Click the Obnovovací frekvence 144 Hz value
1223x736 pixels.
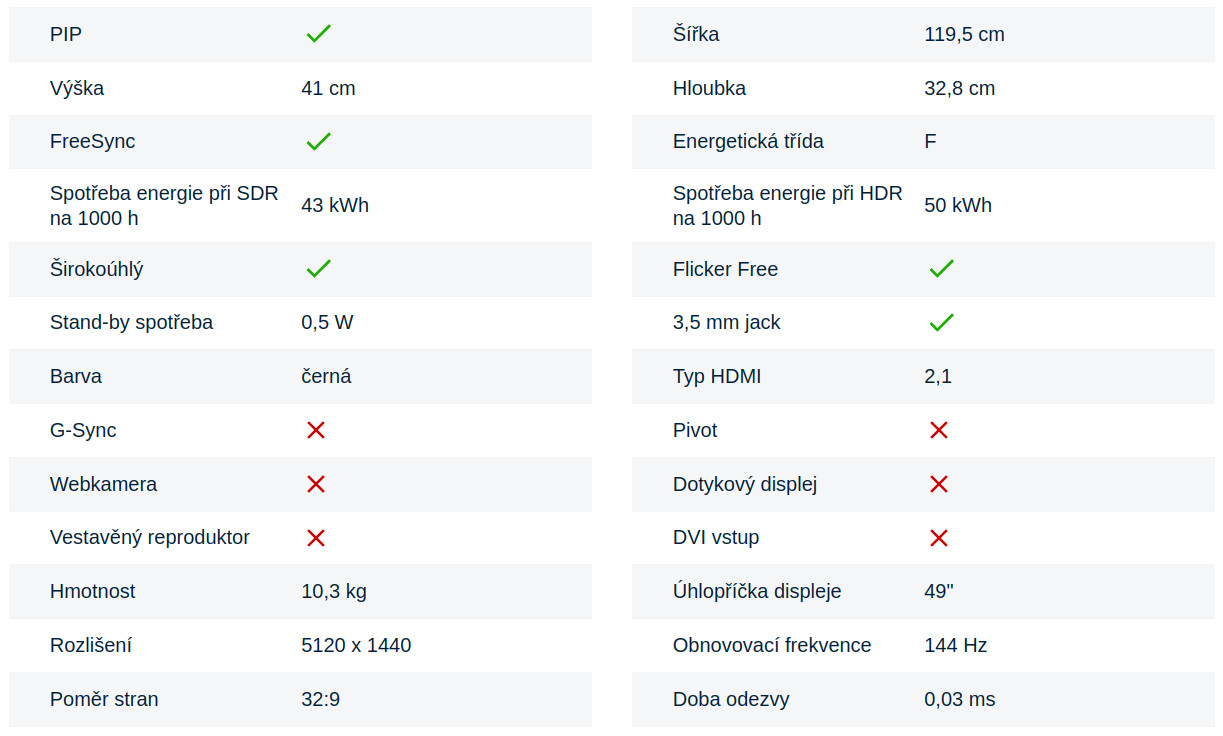[x=955, y=645]
